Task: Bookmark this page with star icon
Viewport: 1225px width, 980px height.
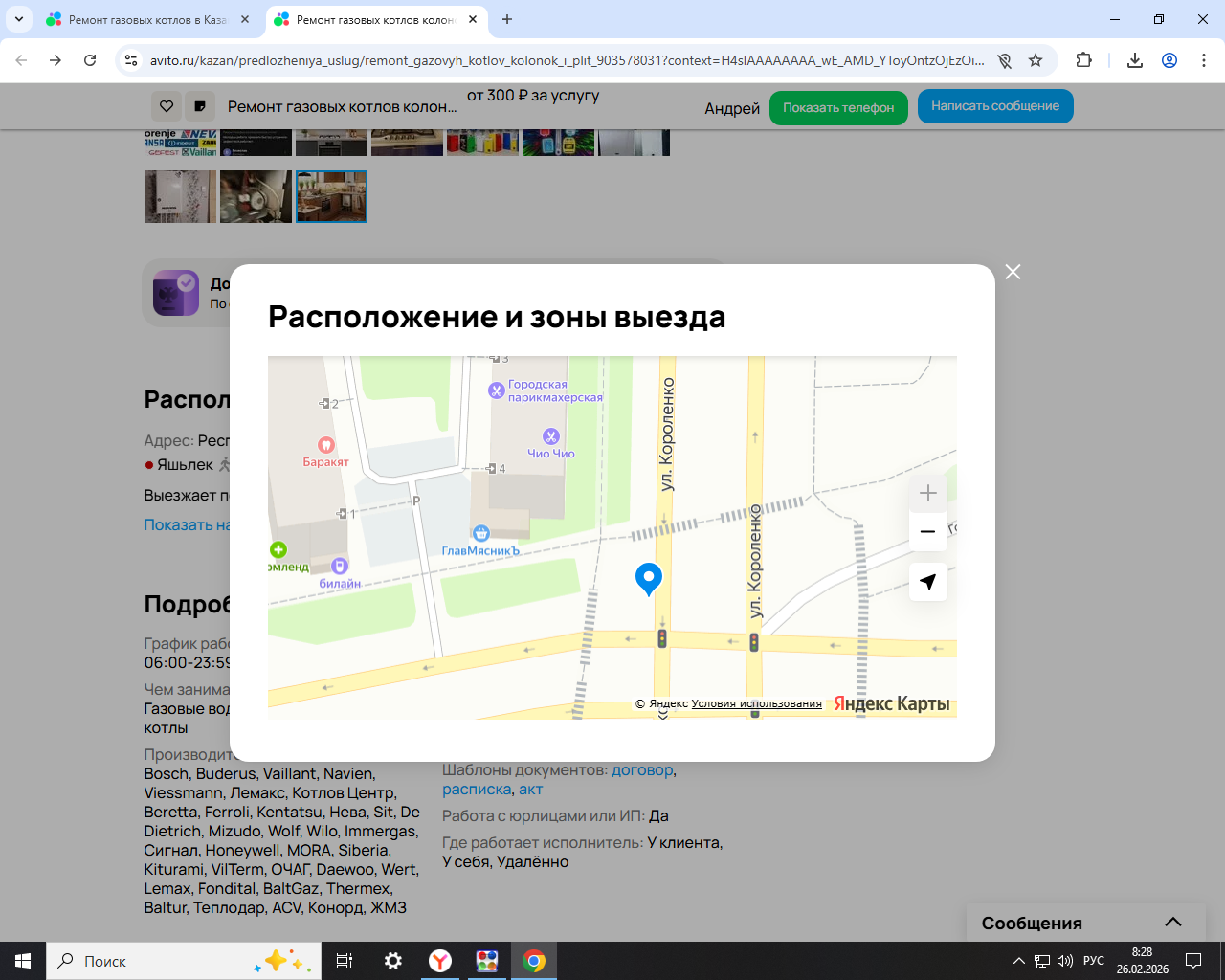Action: pyautogui.click(x=1036, y=60)
